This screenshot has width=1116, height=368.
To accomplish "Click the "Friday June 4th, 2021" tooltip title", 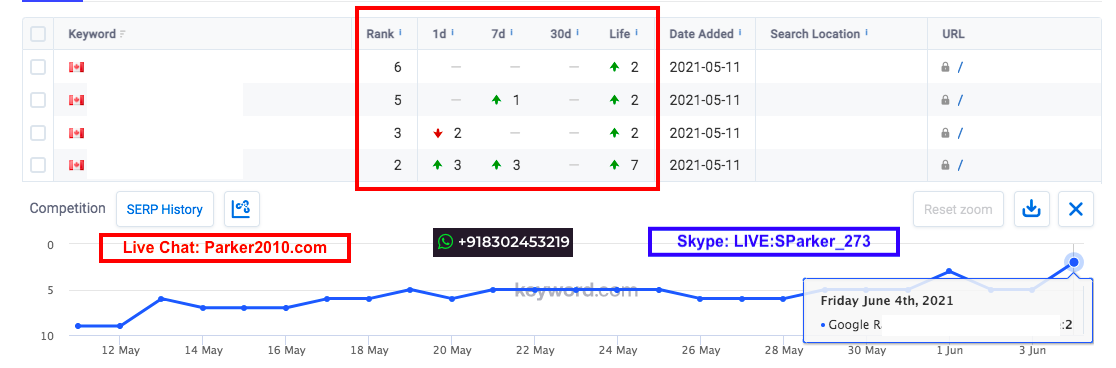I will 886,300.
